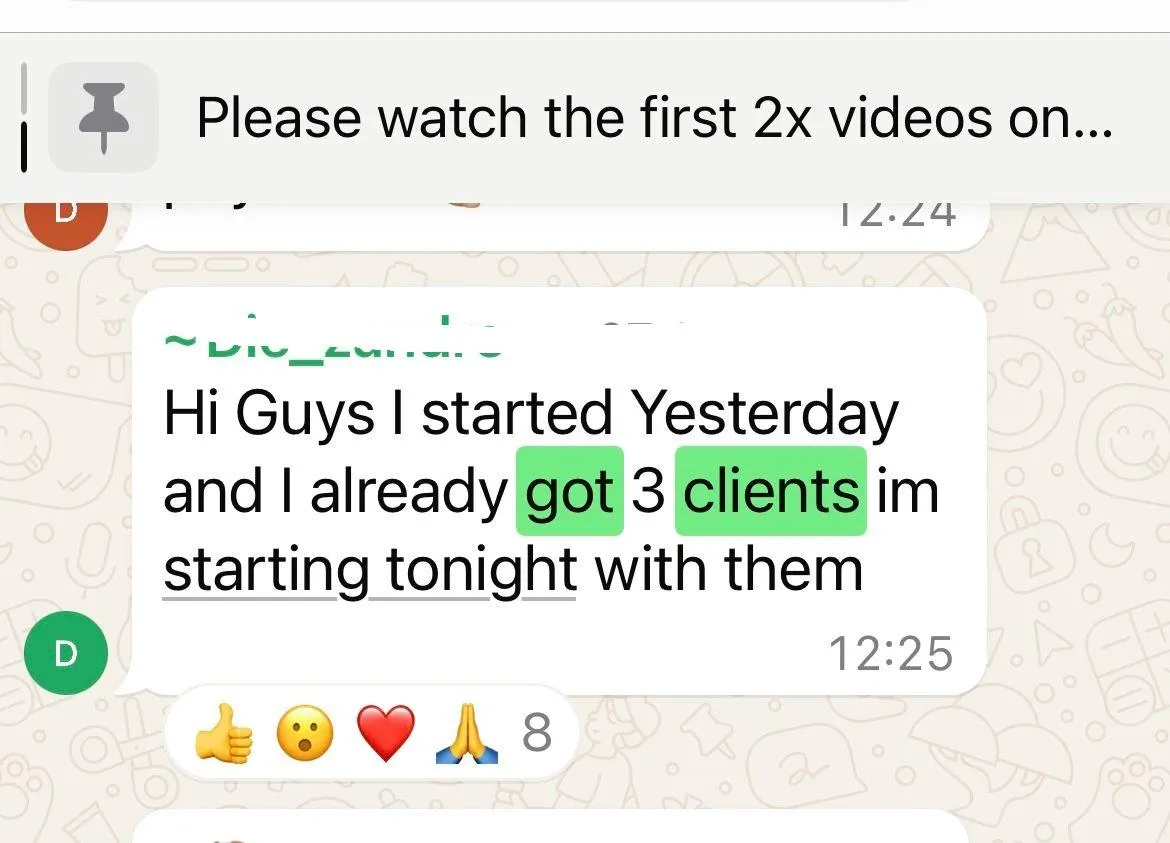The image size is (1170, 843).
Task: Tap the pinned message indicator bar on left
Action: pyautogui.click(x=24, y=118)
